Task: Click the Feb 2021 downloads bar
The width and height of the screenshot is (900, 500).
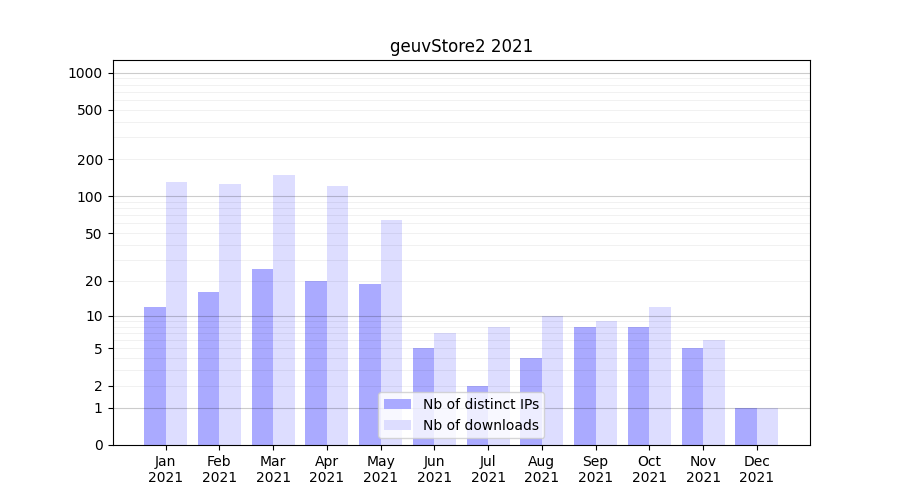Action: pyautogui.click(x=230, y=314)
